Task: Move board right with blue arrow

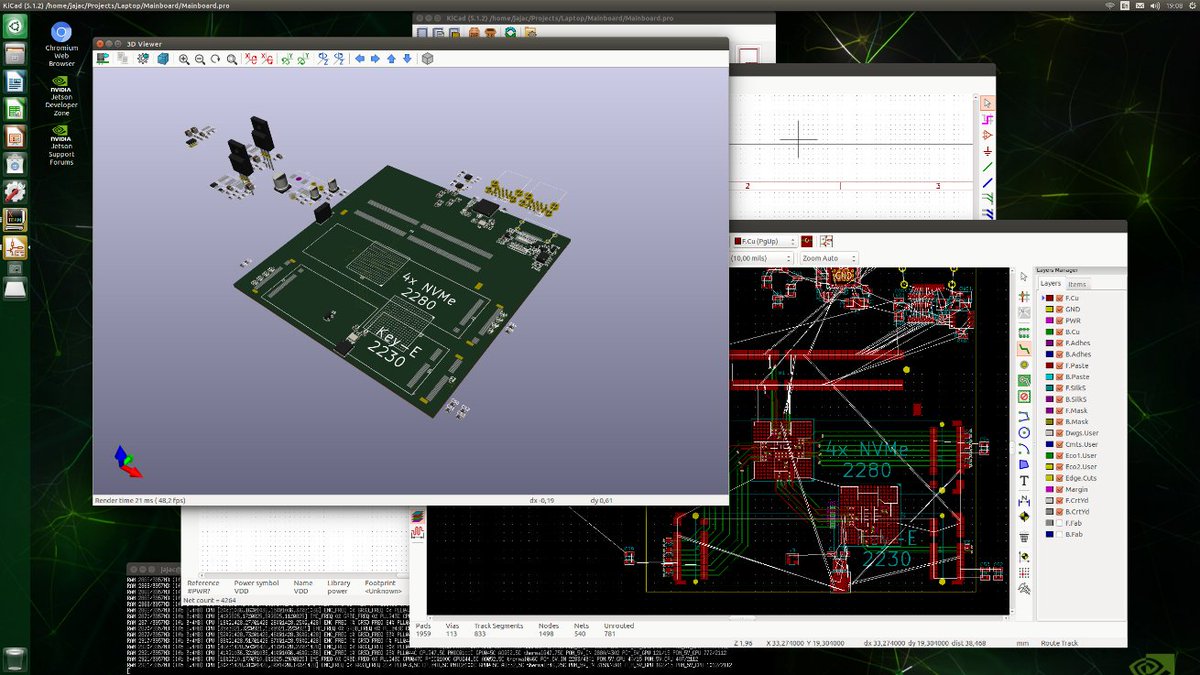Action: pos(375,59)
